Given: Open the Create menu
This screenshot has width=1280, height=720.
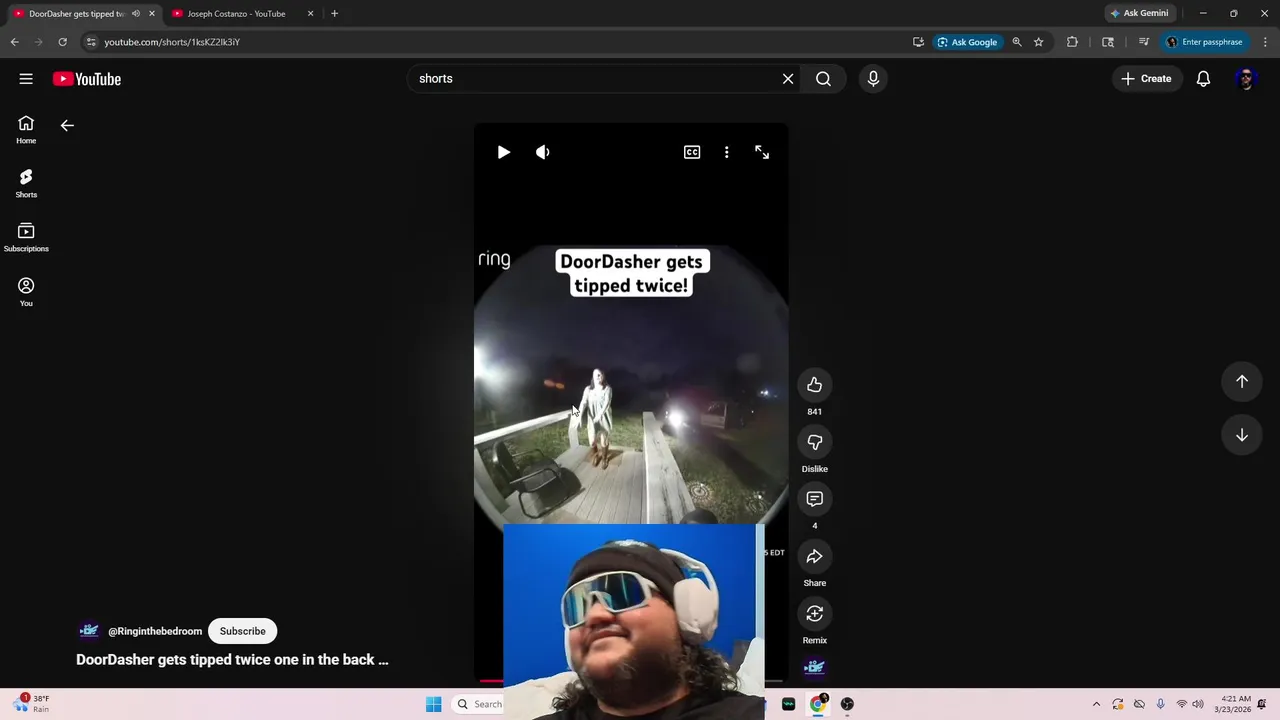Looking at the screenshot, I should (x=1146, y=79).
